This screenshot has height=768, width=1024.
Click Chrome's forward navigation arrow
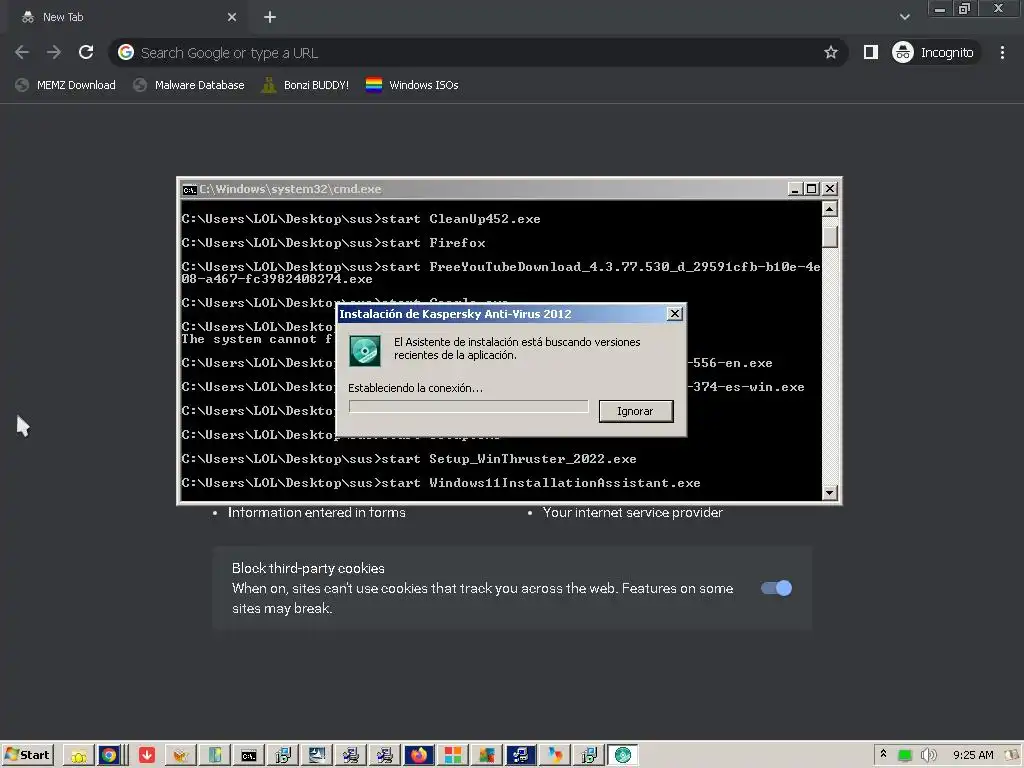[x=54, y=52]
